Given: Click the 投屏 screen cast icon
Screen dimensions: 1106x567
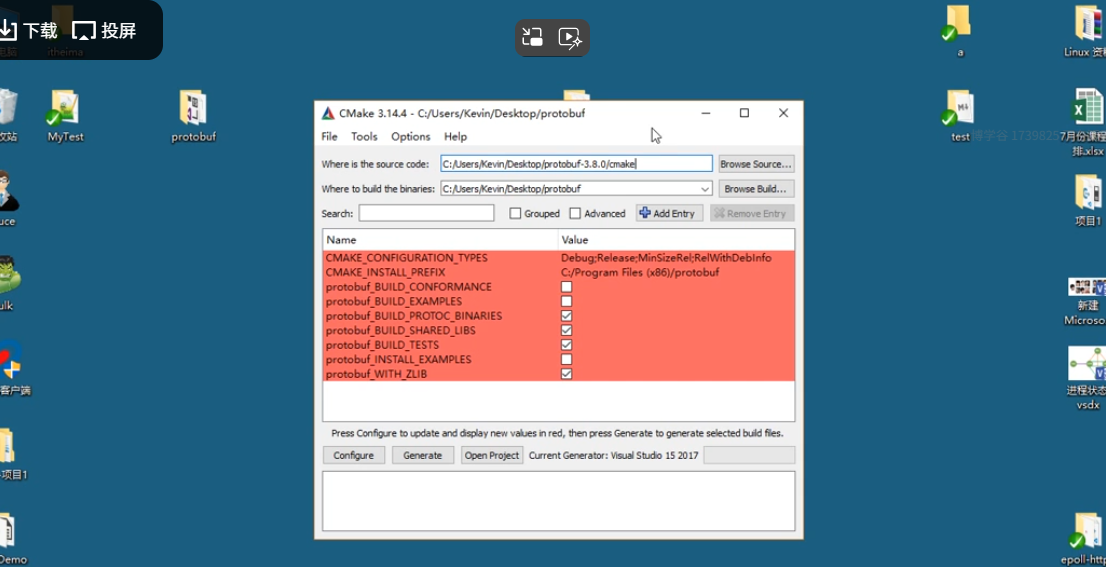Looking at the screenshot, I should pyautogui.click(x=84, y=30).
